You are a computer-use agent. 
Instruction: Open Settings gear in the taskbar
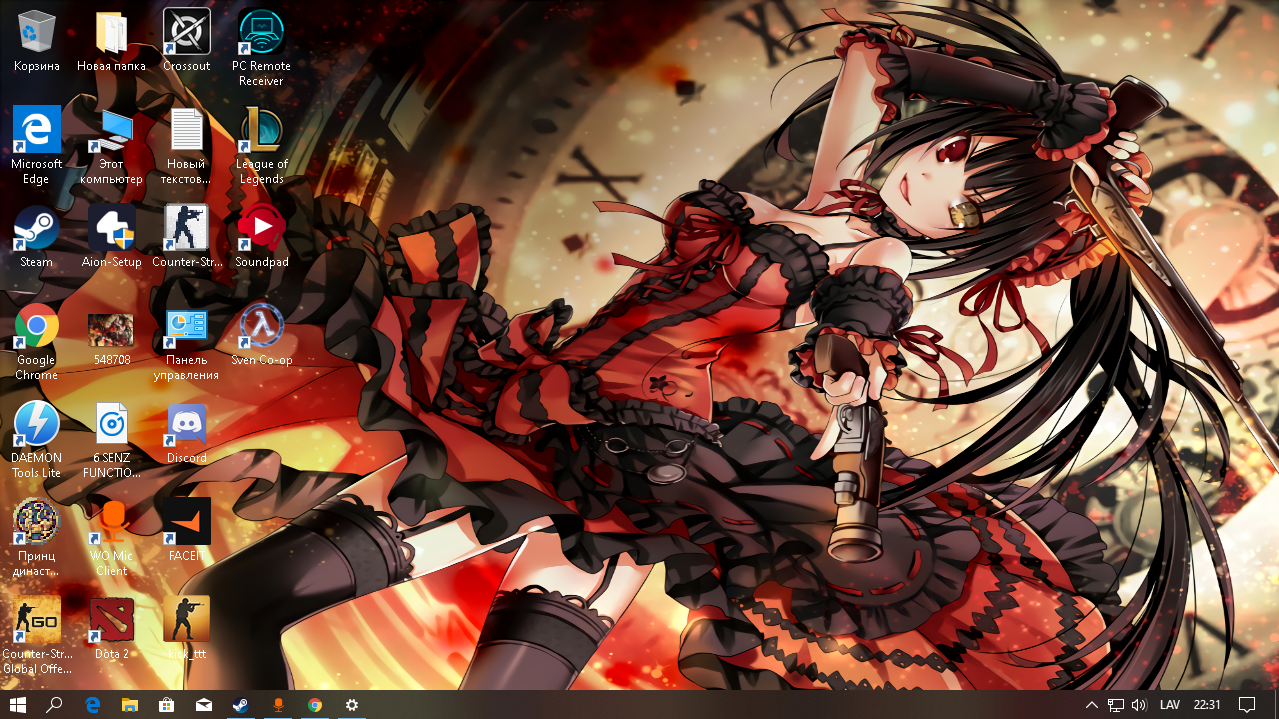tap(352, 705)
